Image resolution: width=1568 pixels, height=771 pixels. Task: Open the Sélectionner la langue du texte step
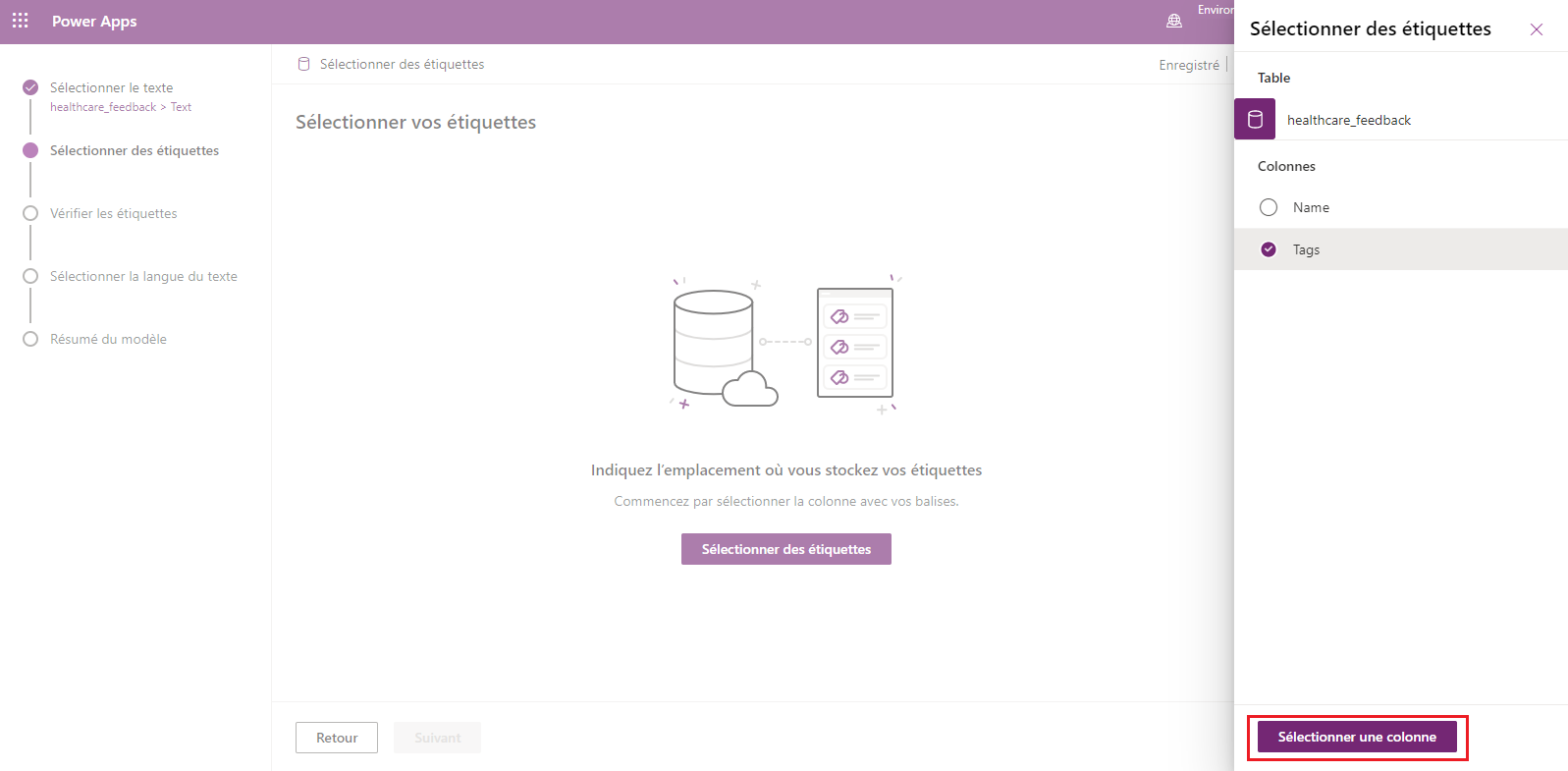click(x=143, y=276)
